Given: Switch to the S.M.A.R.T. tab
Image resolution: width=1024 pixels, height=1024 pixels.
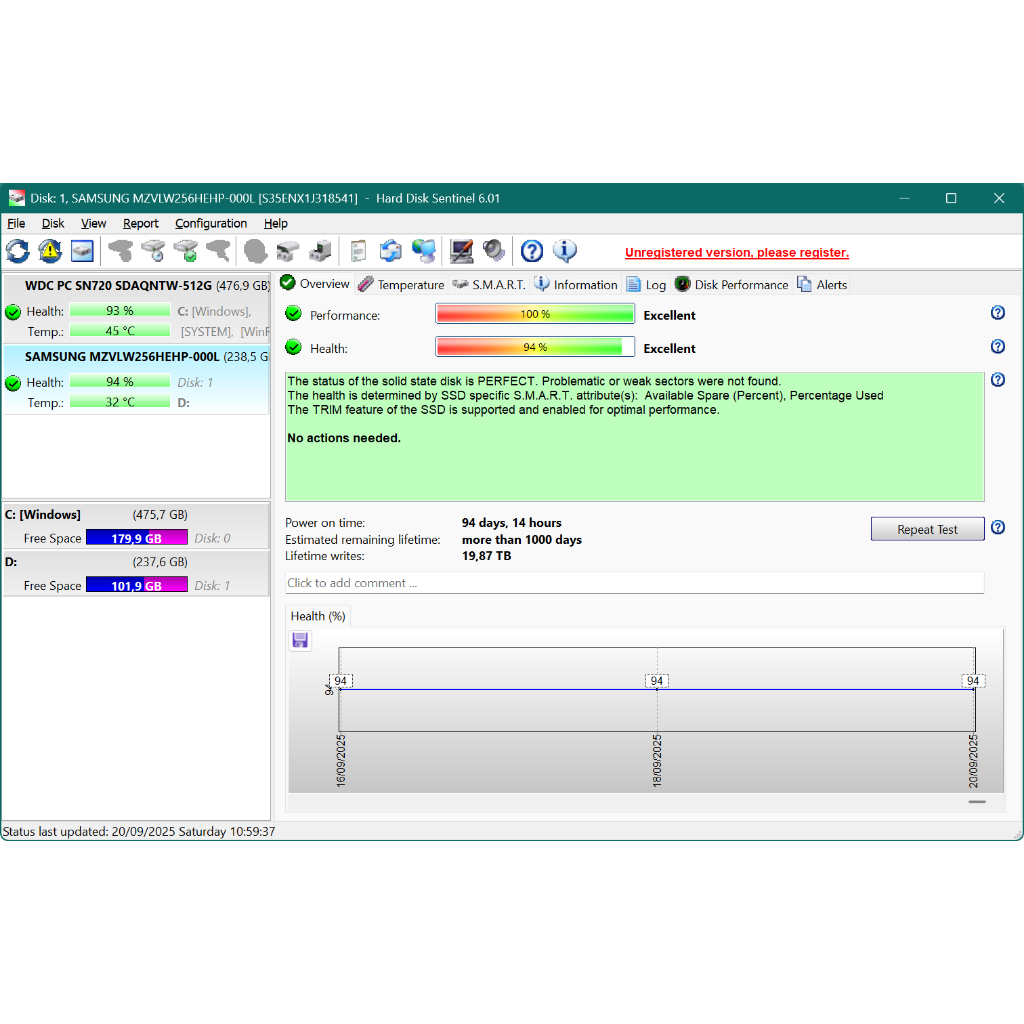Looking at the screenshot, I should (489, 285).
